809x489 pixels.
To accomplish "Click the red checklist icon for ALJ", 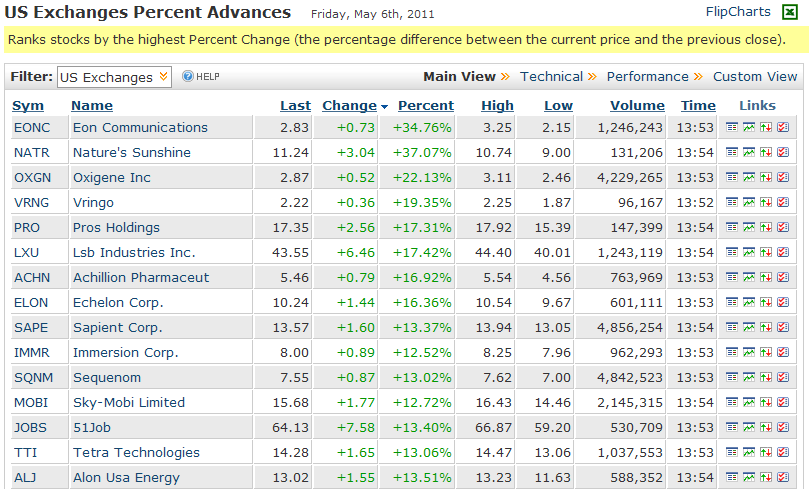I will (x=782, y=477).
